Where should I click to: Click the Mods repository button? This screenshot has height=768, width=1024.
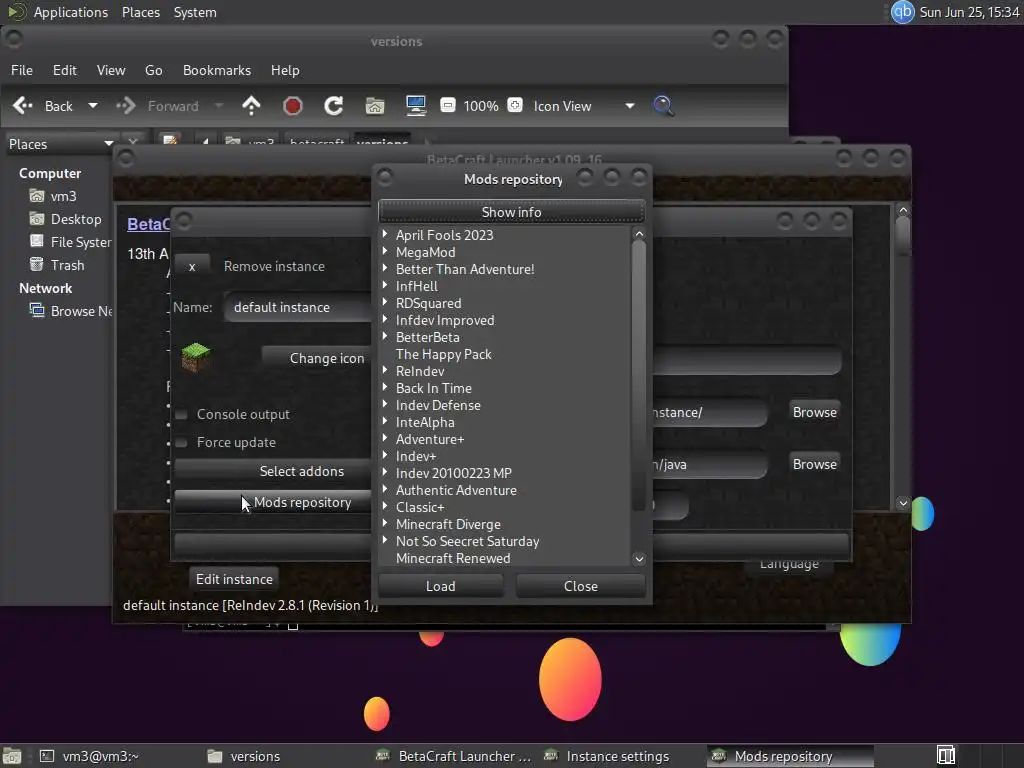click(273, 502)
